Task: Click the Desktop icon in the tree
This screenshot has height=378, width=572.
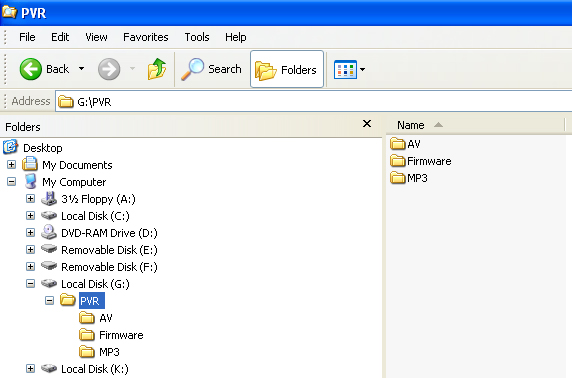Action: [11, 147]
